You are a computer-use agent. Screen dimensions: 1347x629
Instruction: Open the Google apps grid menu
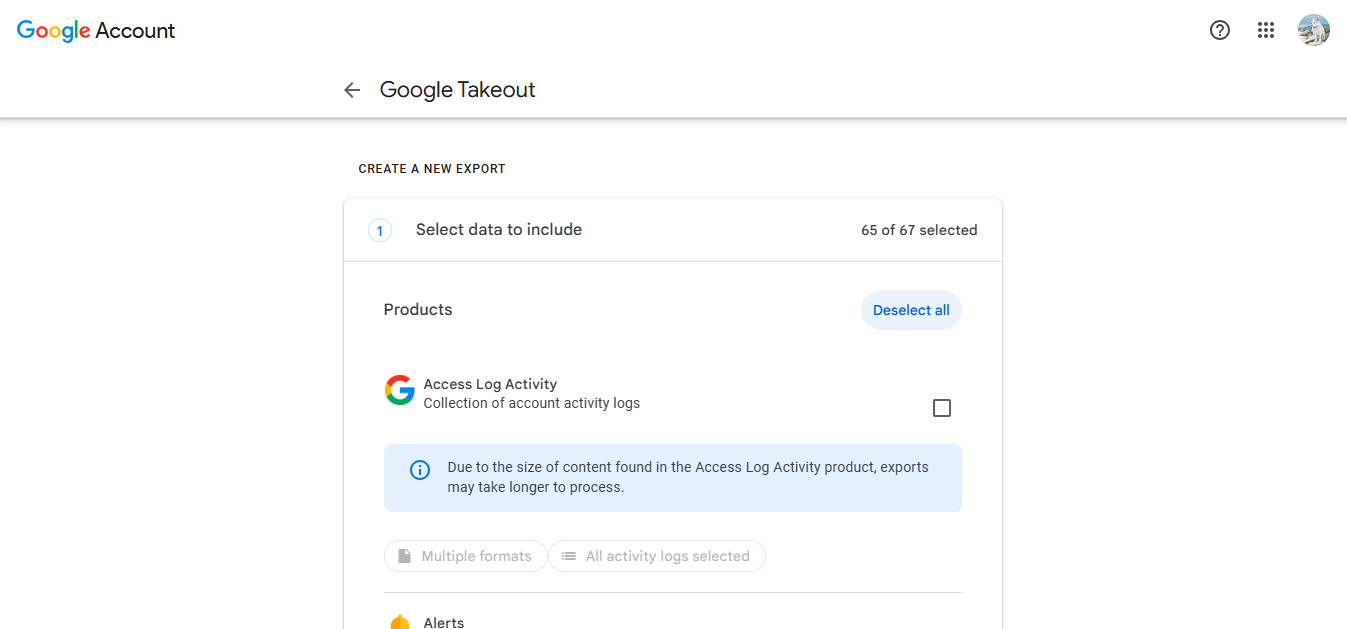click(x=1266, y=30)
